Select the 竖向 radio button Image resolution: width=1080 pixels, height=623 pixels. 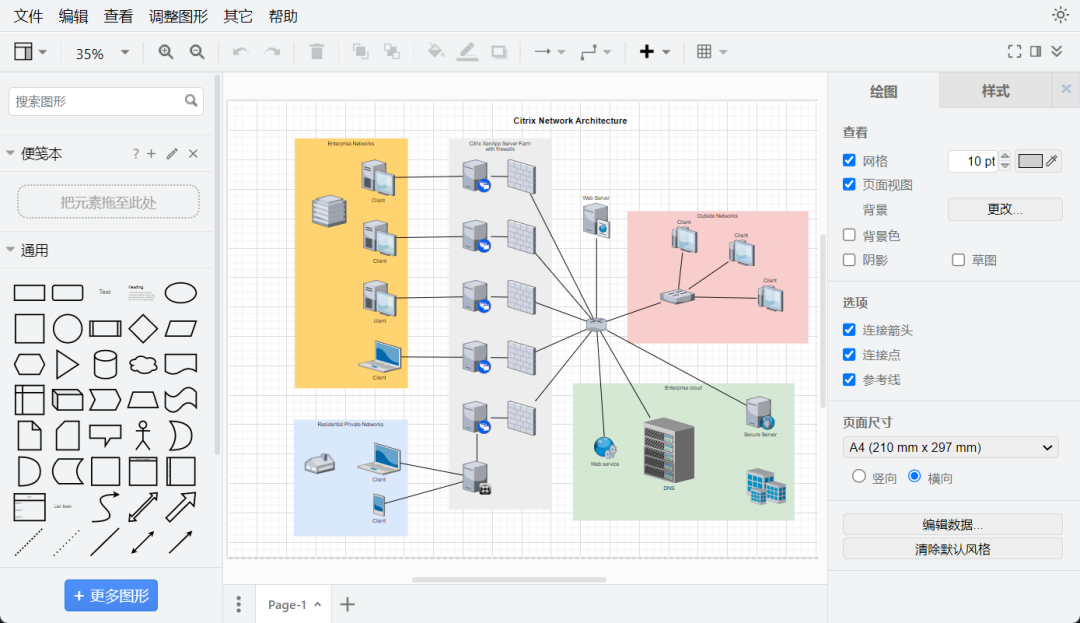tap(858, 476)
